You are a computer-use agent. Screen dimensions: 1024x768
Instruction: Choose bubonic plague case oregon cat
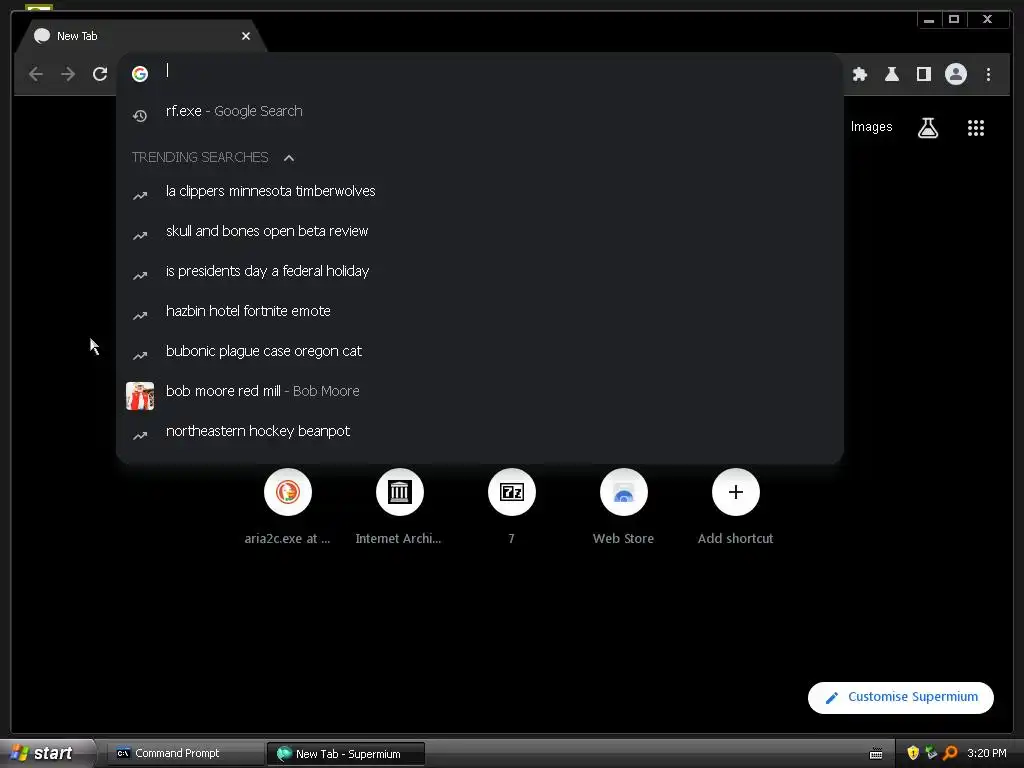tap(479, 351)
